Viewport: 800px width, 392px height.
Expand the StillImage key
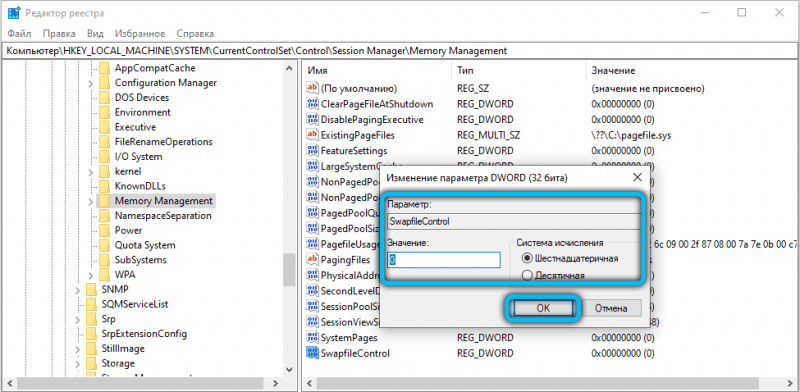78,349
